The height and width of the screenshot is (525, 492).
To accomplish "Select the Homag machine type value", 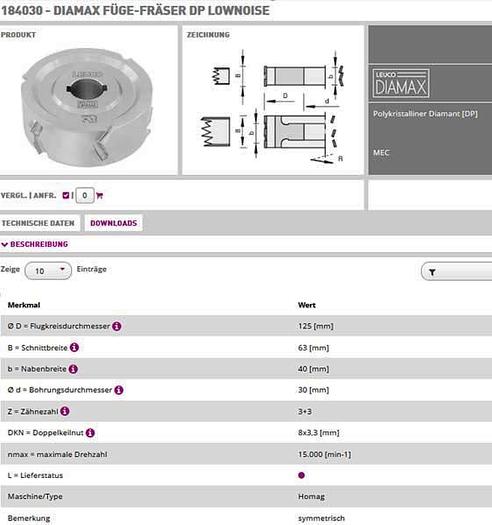I will click(x=311, y=497).
